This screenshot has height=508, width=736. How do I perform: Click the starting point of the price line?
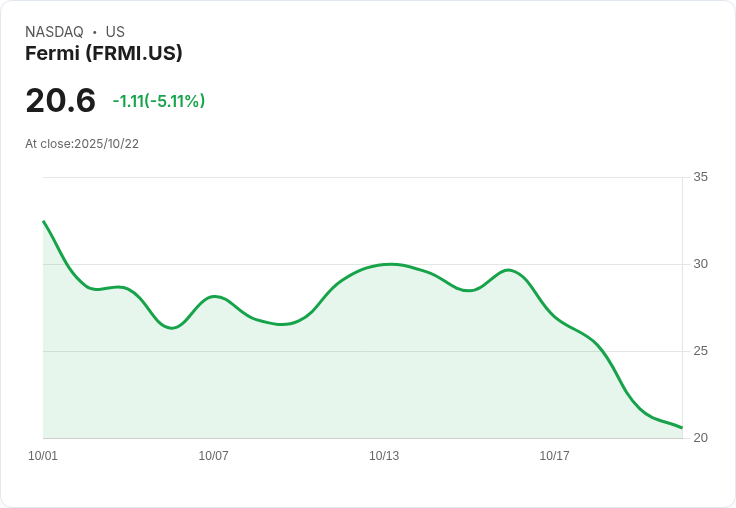click(x=44, y=222)
